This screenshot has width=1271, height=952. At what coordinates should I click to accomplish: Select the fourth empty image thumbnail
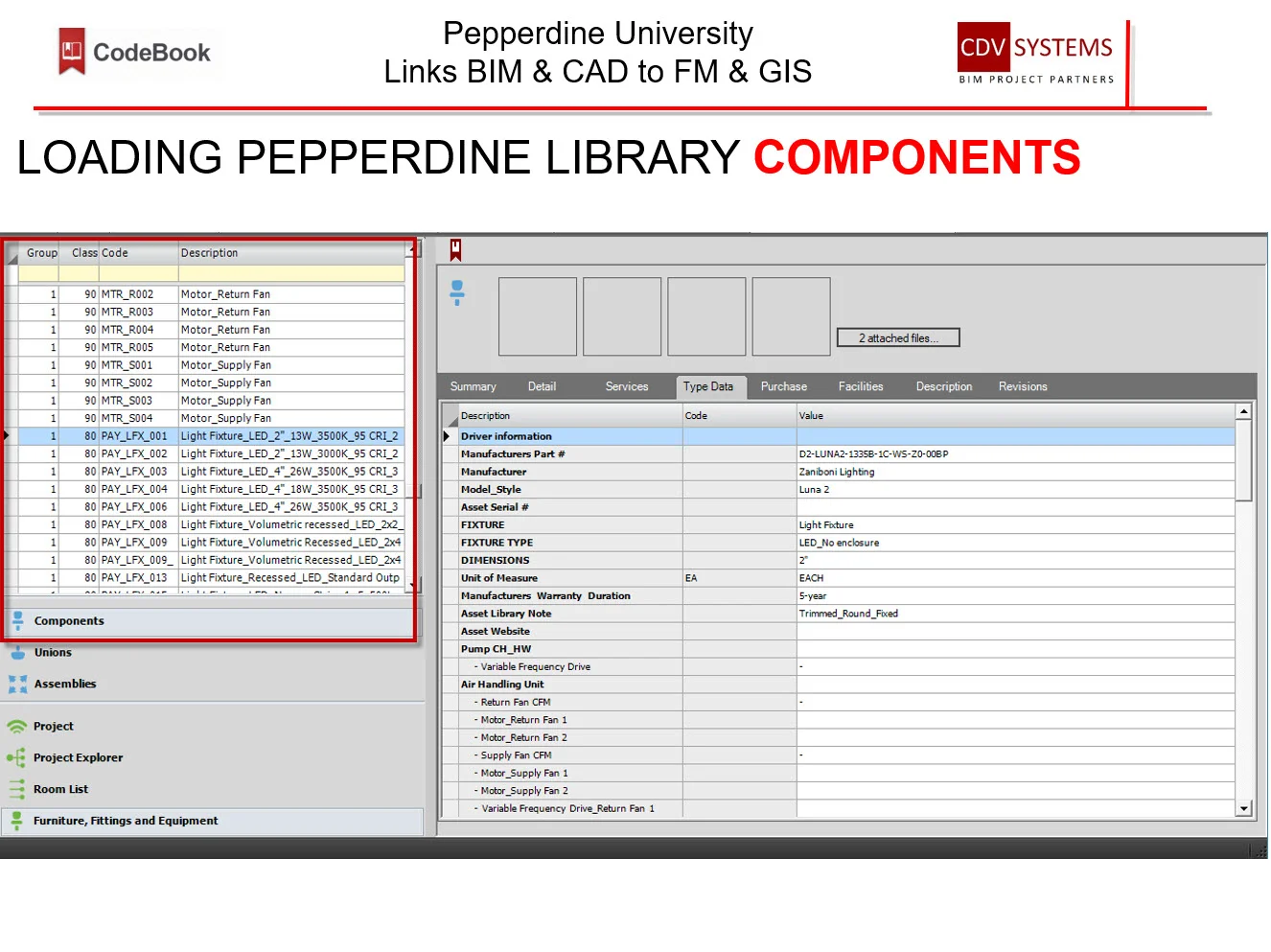click(791, 317)
